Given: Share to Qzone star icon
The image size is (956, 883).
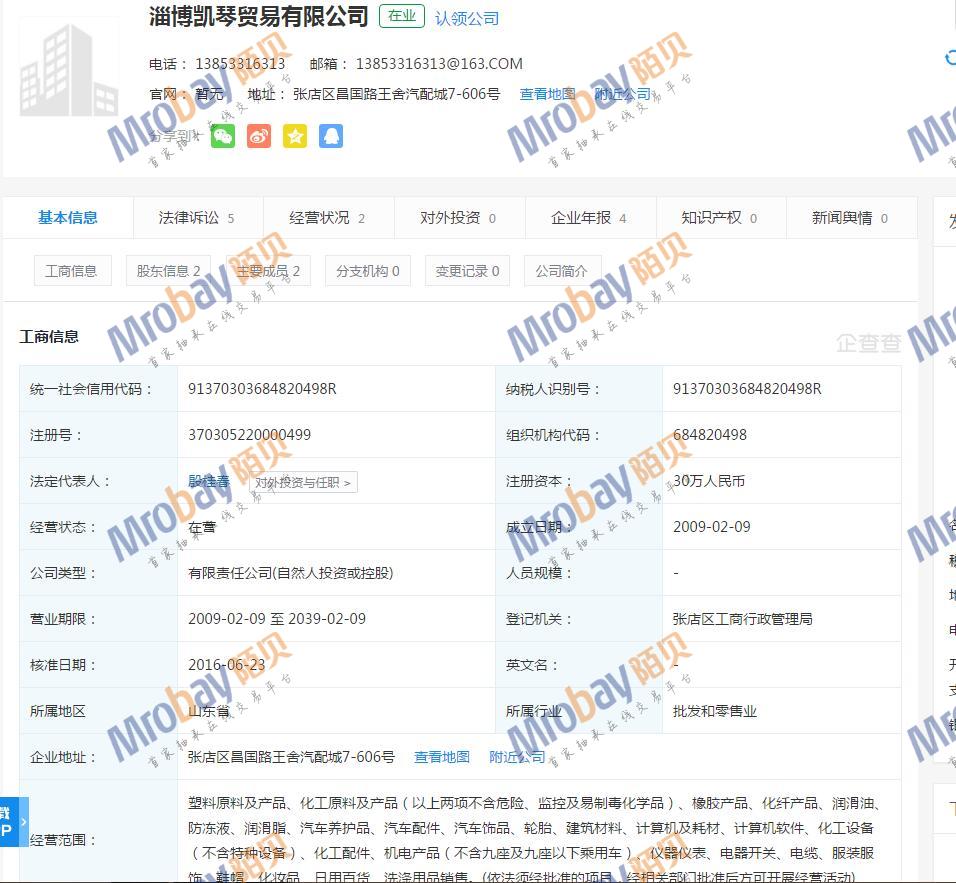Looking at the screenshot, I should pos(295,136).
